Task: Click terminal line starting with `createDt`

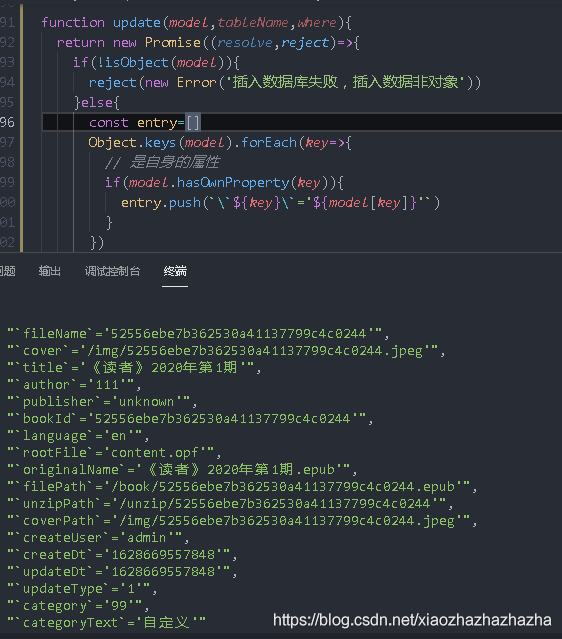Action: tap(122, 555)
